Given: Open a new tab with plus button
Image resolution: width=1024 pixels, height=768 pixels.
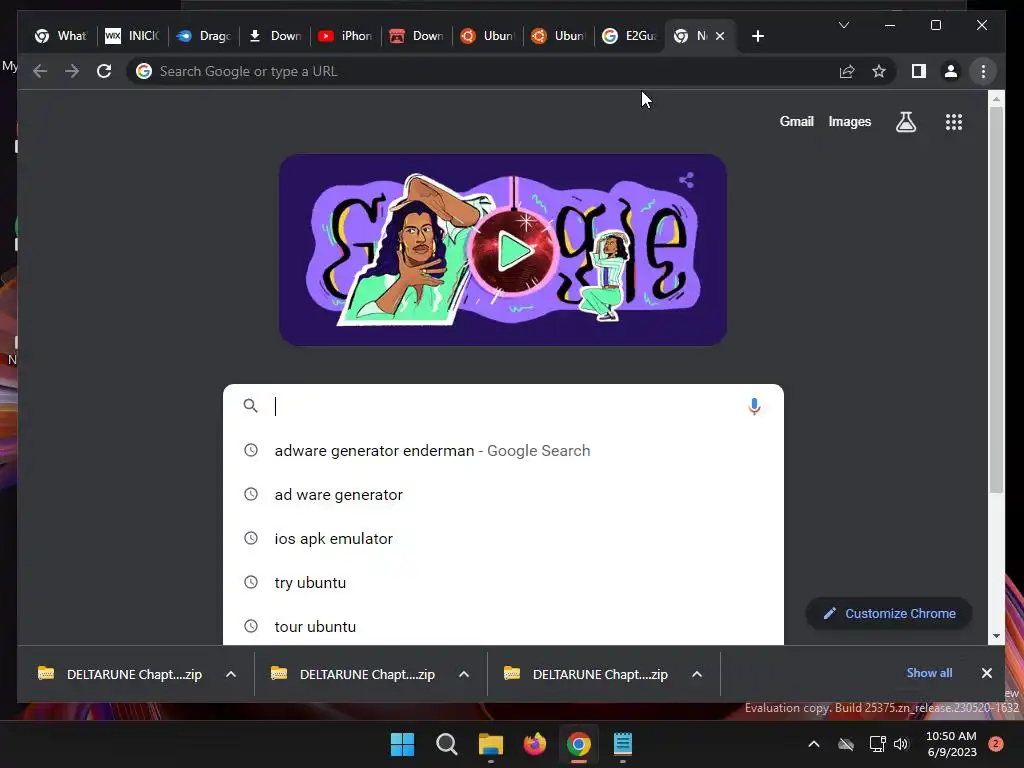Looking at the screenshot, I should pyautogui.click(x=758, y=36).
